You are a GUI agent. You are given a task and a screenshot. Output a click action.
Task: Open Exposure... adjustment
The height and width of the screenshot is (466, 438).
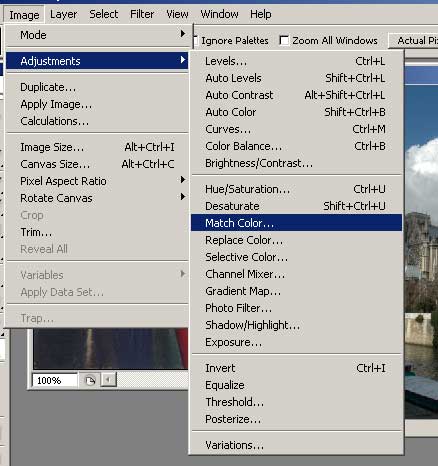point(296,342)
